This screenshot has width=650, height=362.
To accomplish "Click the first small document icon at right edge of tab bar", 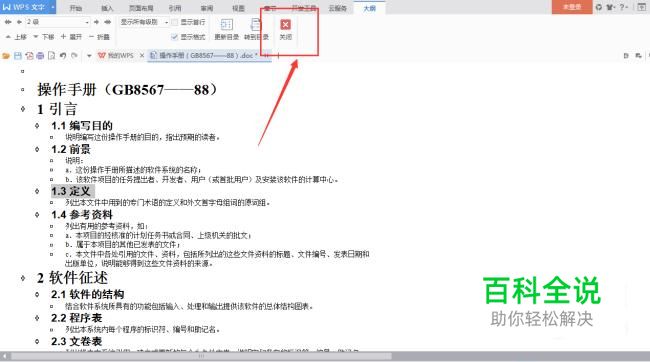I will [626, 56].
